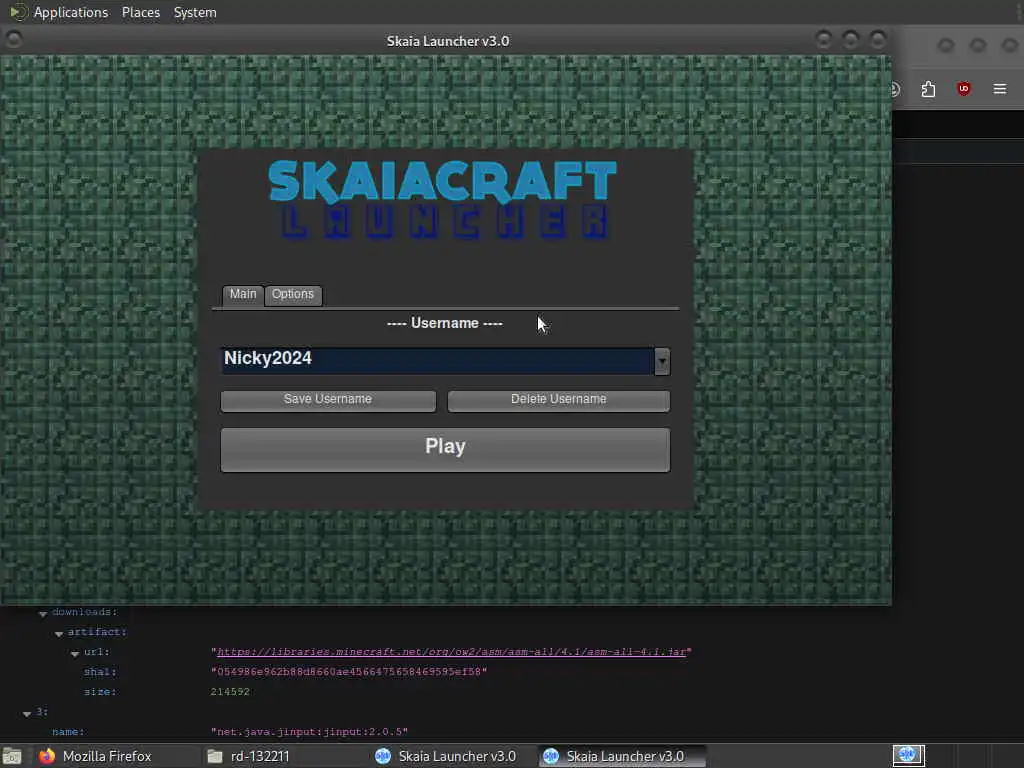
Task: Open the System menu
Action: point(195,12)
